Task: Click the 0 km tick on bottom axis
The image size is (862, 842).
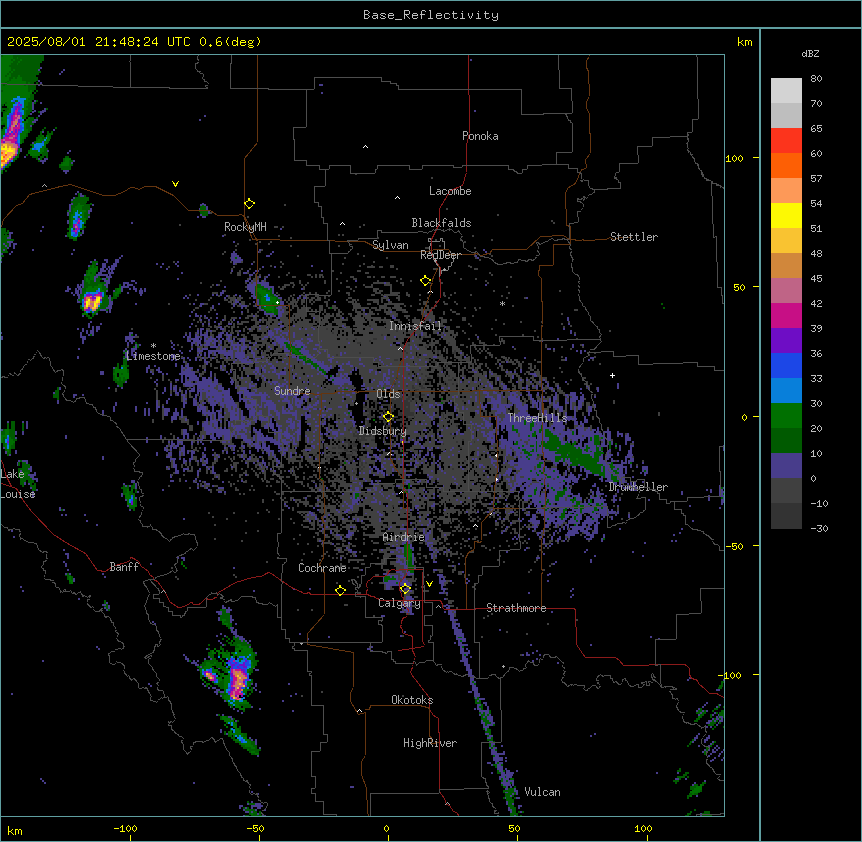Action: click(386, 828)
